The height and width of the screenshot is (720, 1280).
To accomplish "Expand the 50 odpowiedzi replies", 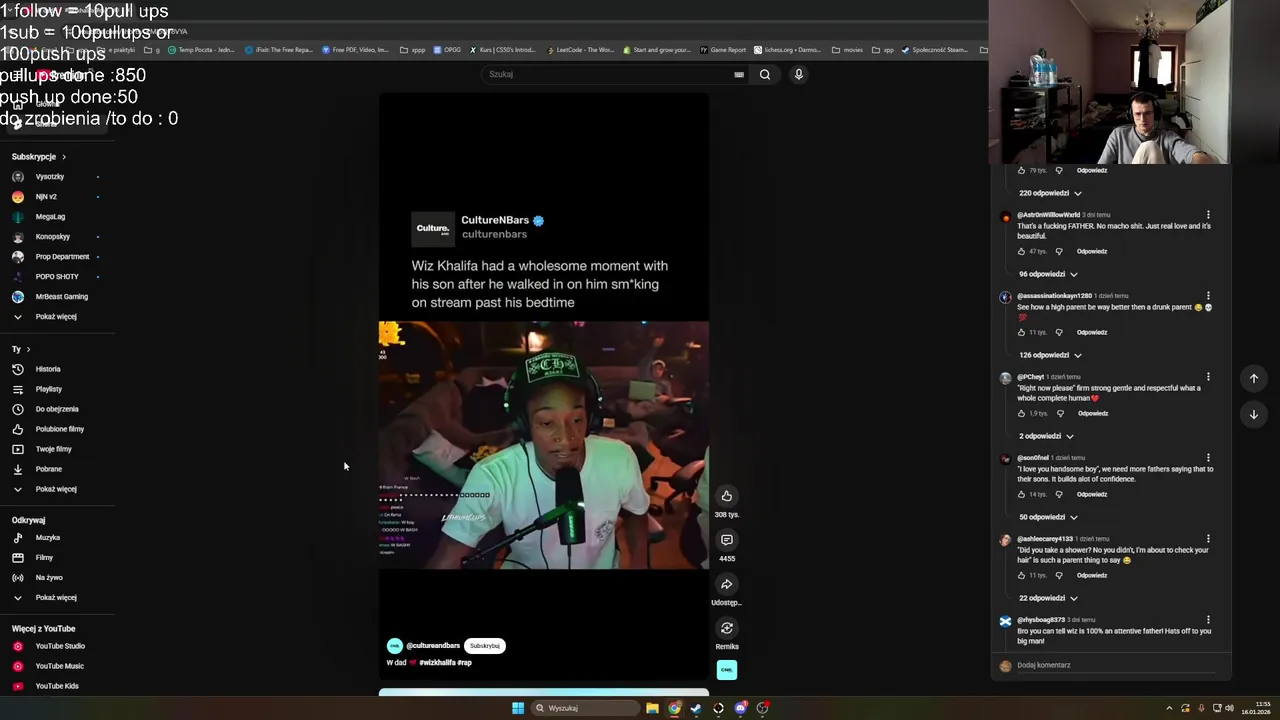I will [1048, 517].
